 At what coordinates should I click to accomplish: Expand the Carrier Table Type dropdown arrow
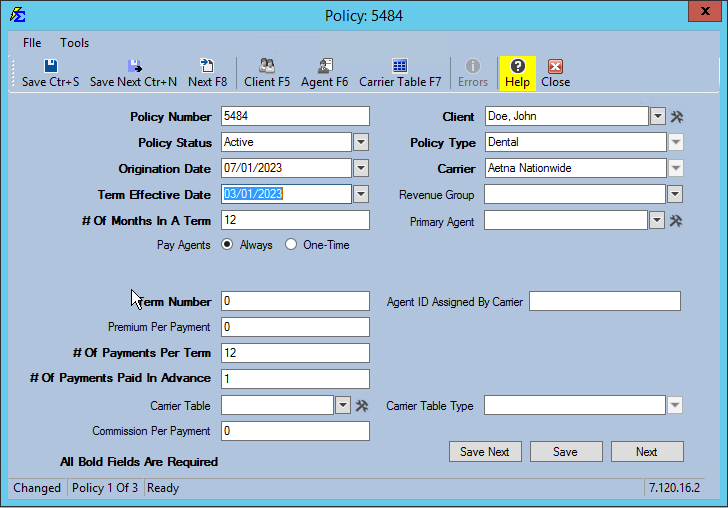click(675, 405)
